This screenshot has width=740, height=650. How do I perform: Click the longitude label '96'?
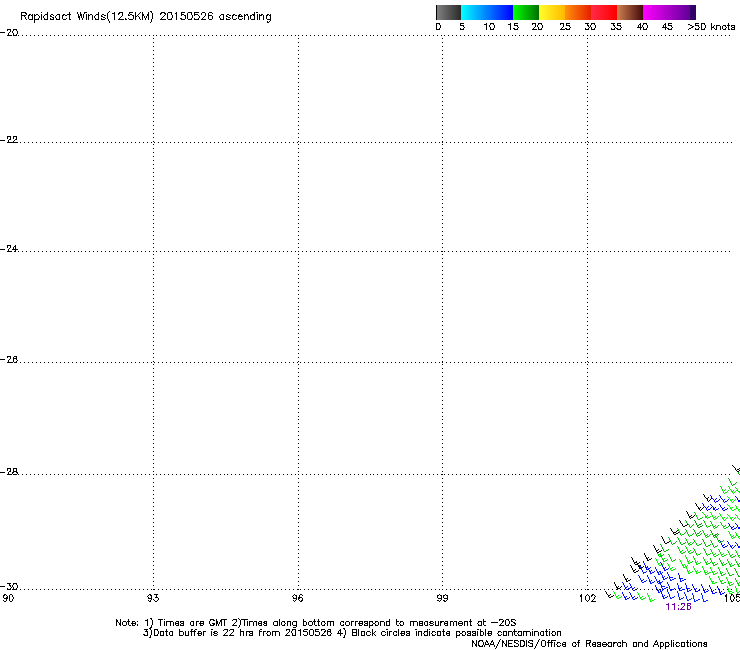pos(298,598)
